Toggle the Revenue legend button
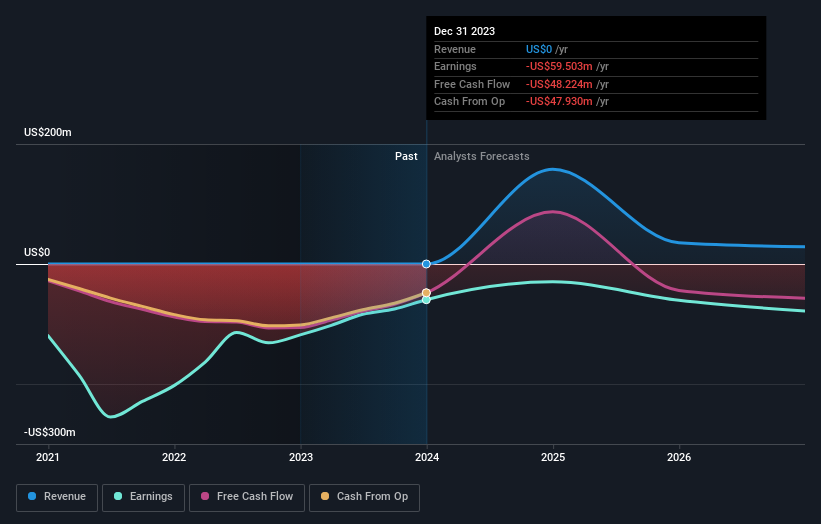Viewport: 821px width, 524px height. coord(57,497)
